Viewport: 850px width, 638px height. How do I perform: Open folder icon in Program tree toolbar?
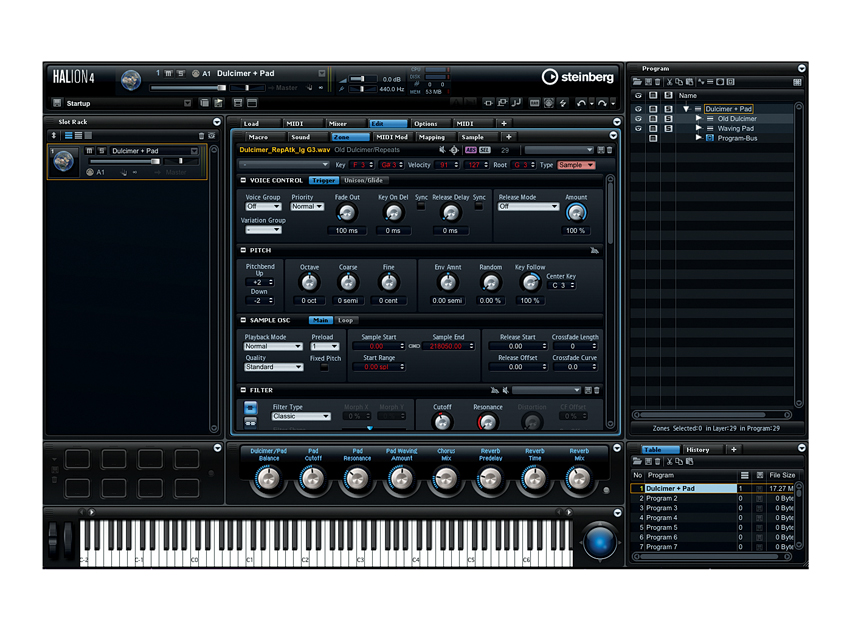[x=637, y=82]
